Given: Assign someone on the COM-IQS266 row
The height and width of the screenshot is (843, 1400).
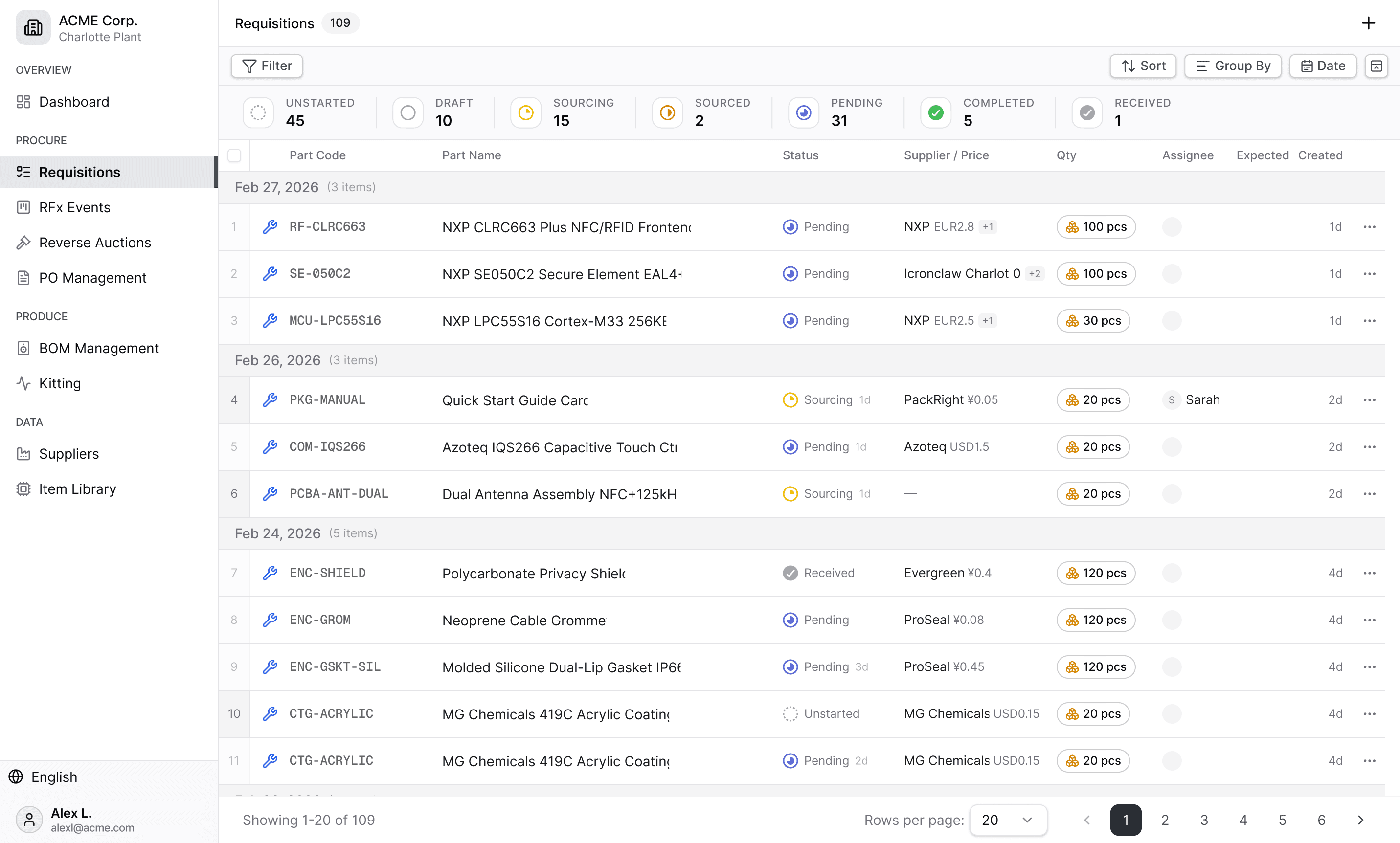Looking at the screenshot, I should point(1172,446).
